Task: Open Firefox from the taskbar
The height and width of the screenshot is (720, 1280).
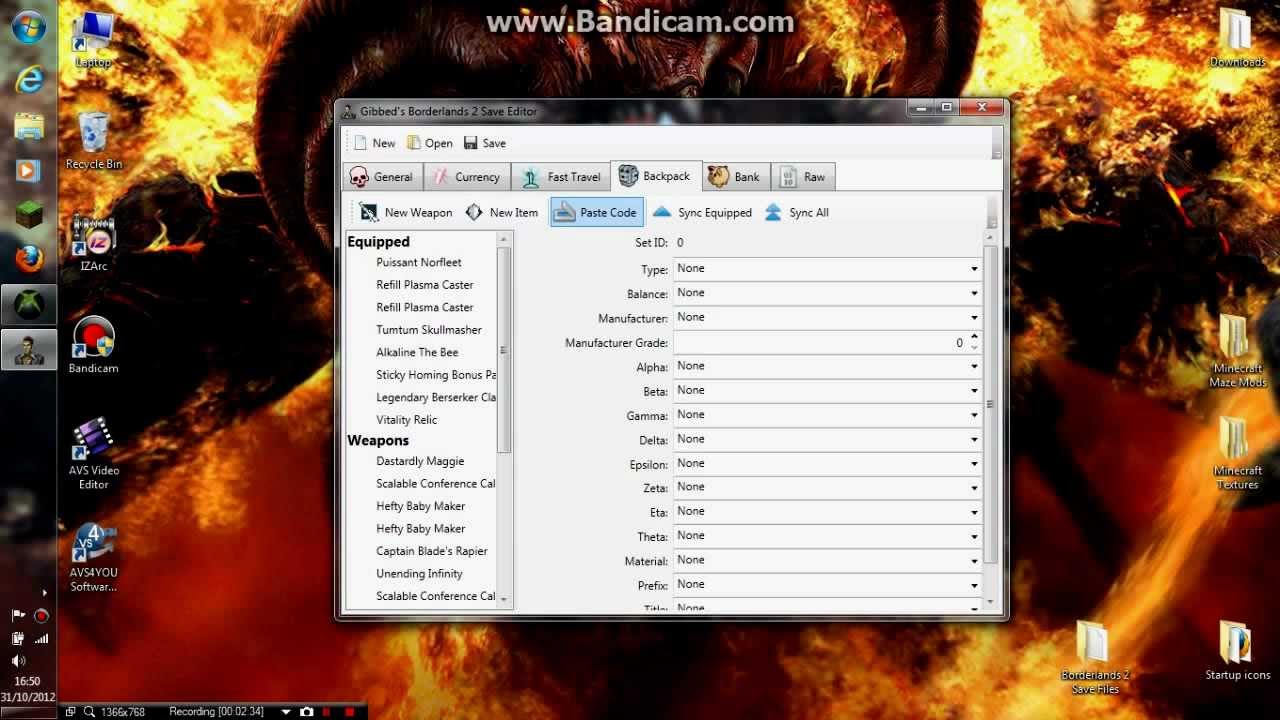Action: pyautogui.click(x=29, y=259)
